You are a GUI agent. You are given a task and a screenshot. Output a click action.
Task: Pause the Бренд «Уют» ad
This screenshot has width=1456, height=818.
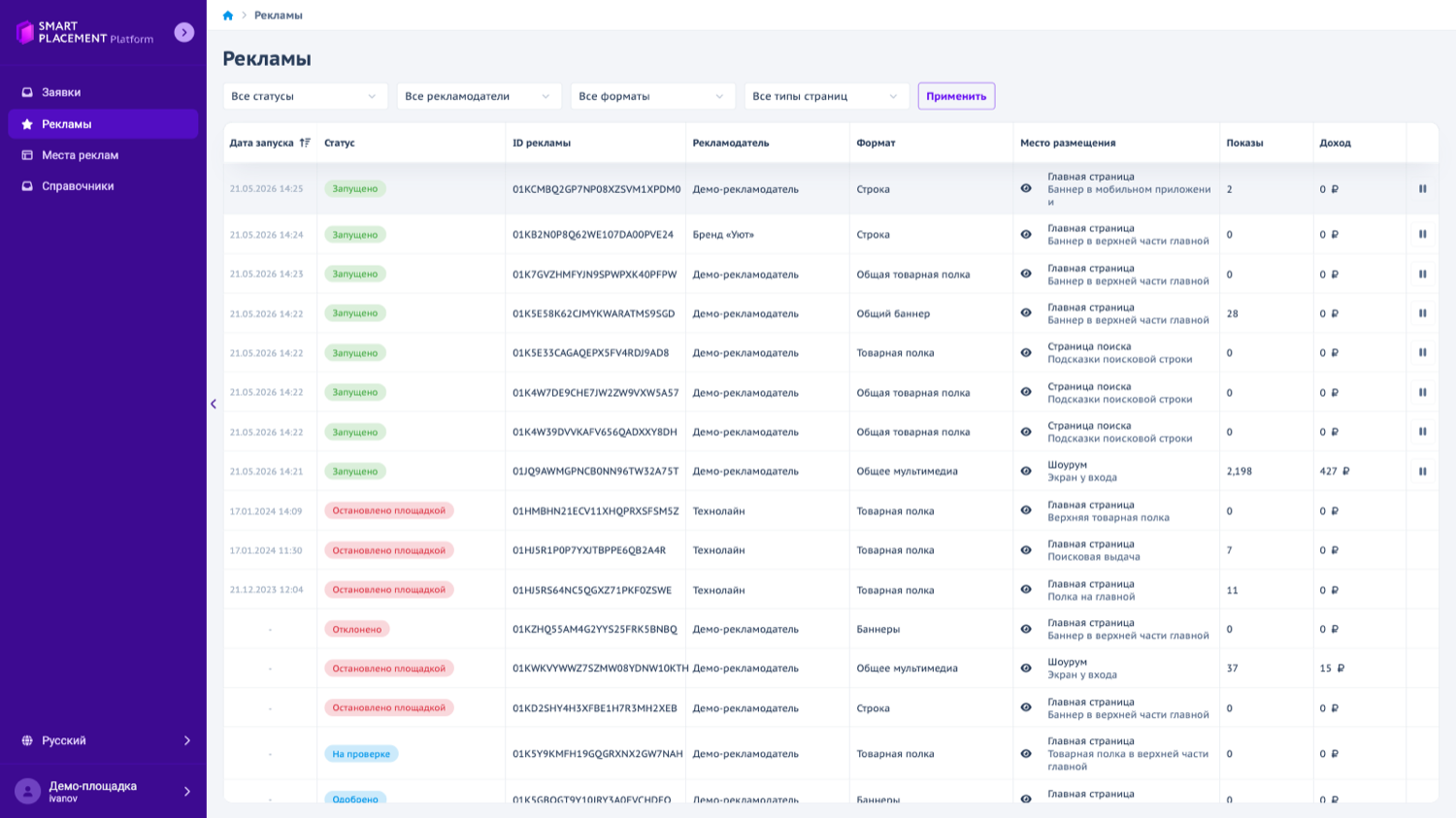(1423, 234)
